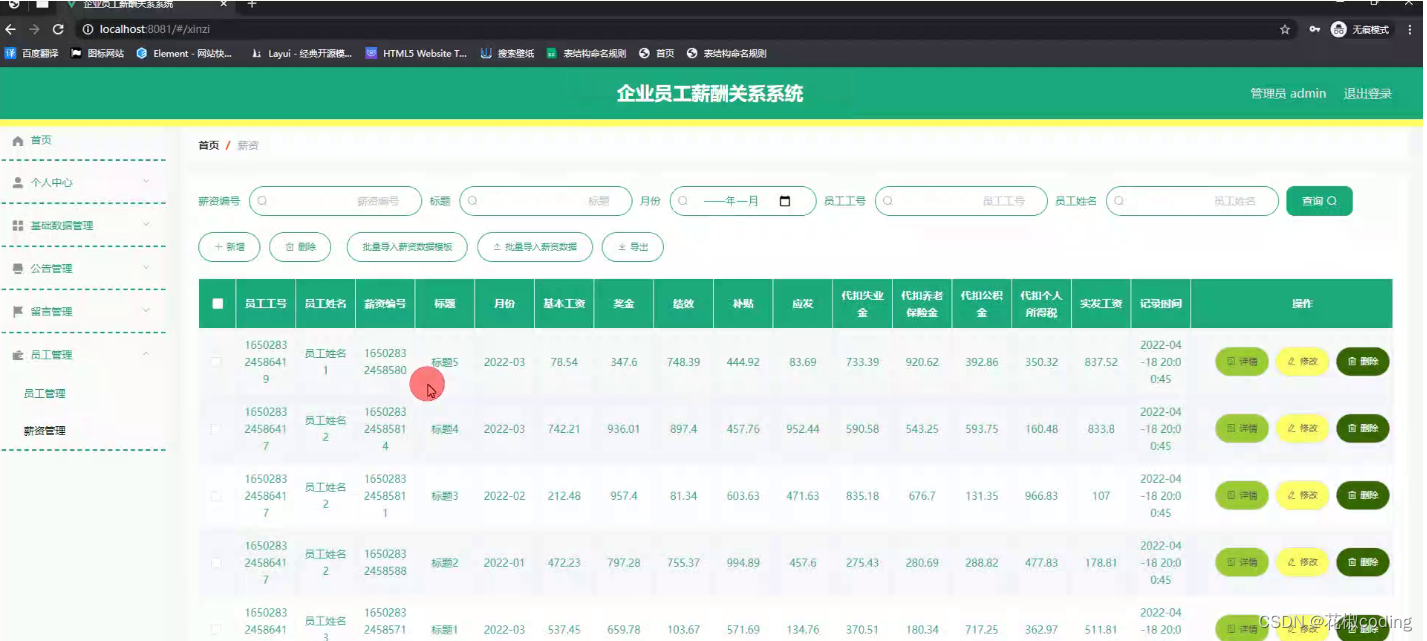This screenshot has height=641, width=1427.
Task: Check the row checkbox for 标题5
Action: click(x=216, y=362)
